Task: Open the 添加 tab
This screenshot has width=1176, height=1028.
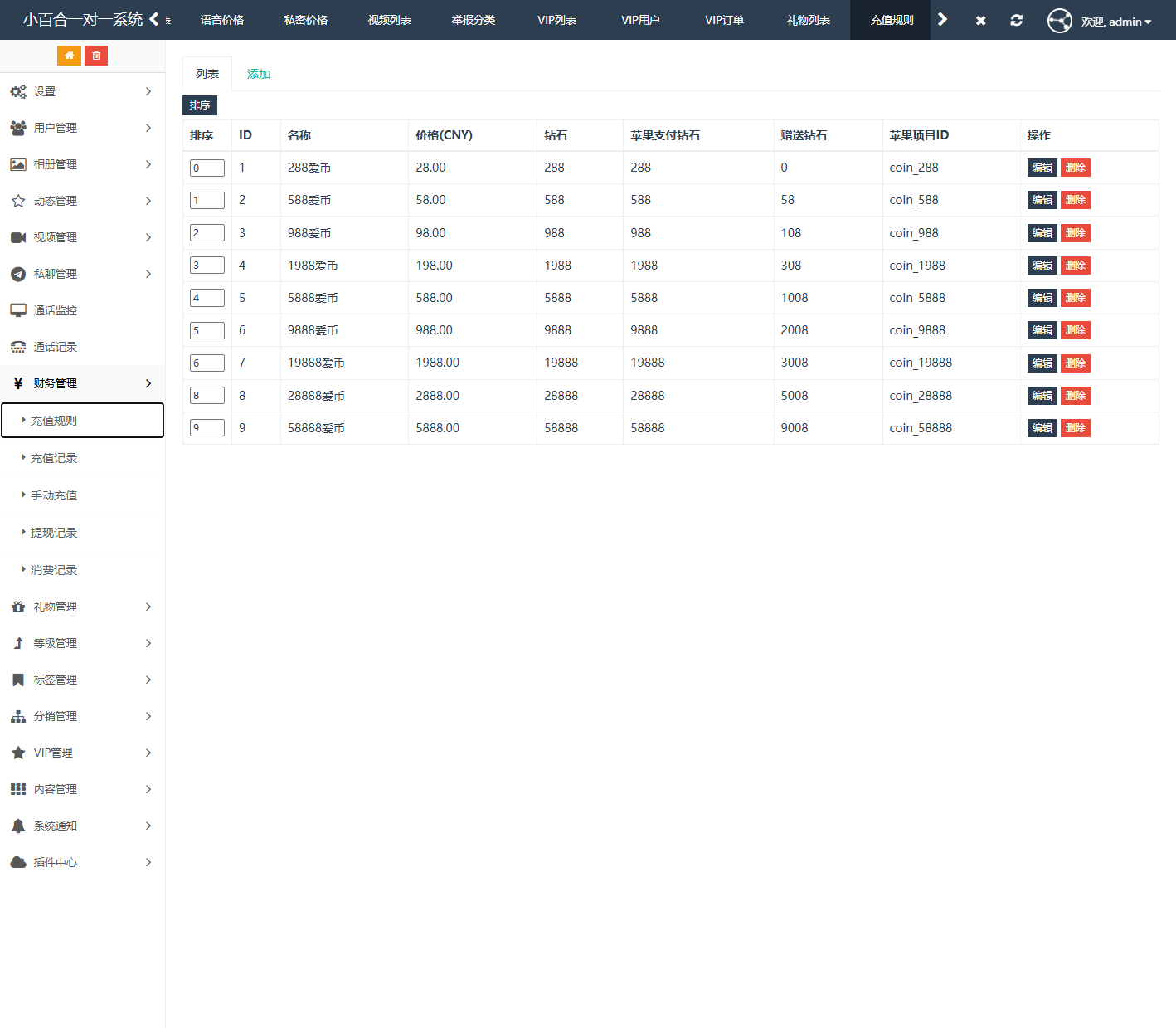Action: pyautogui.click(x=259, y=74)
